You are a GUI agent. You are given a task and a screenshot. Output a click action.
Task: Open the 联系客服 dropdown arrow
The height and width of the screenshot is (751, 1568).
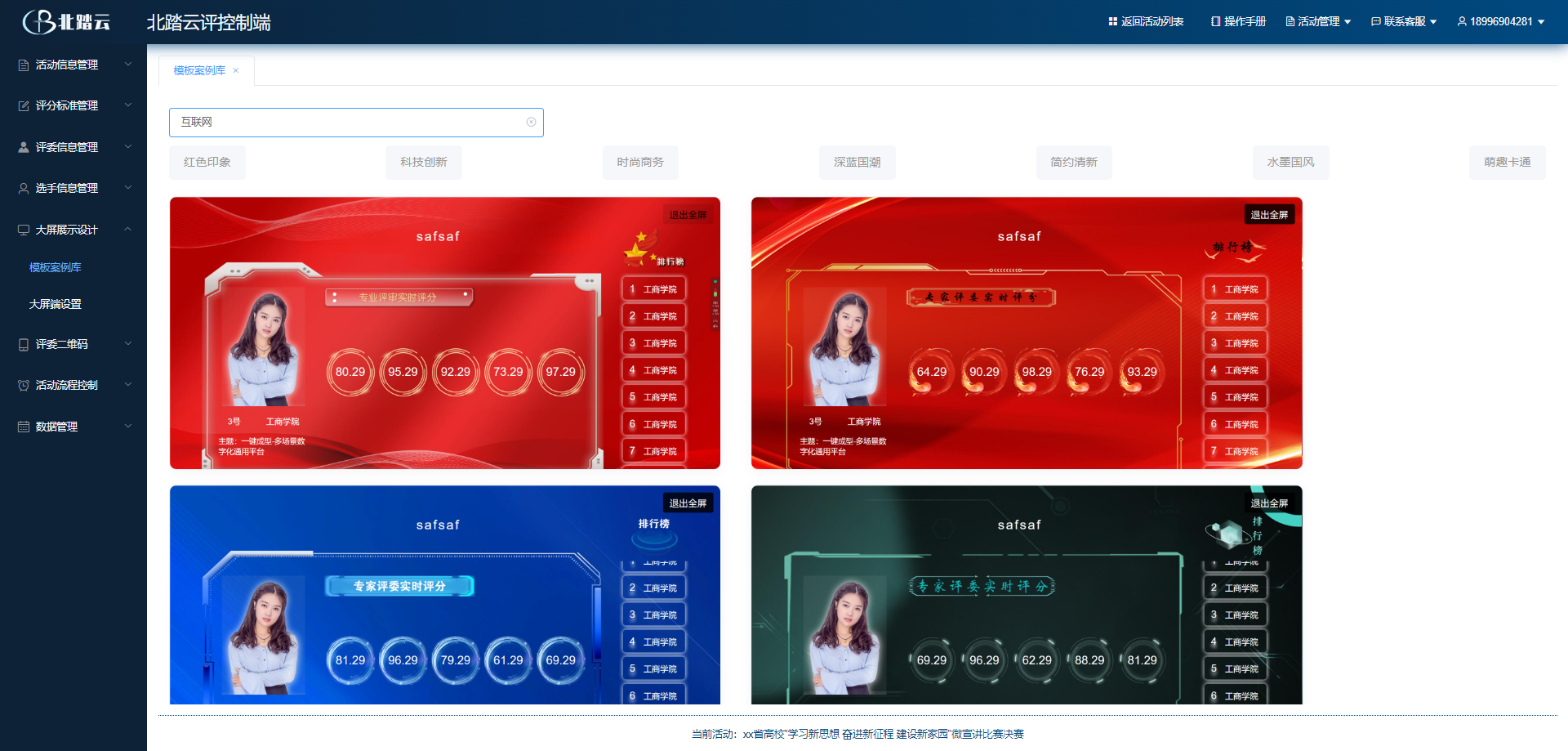(x=1433, y=22)
